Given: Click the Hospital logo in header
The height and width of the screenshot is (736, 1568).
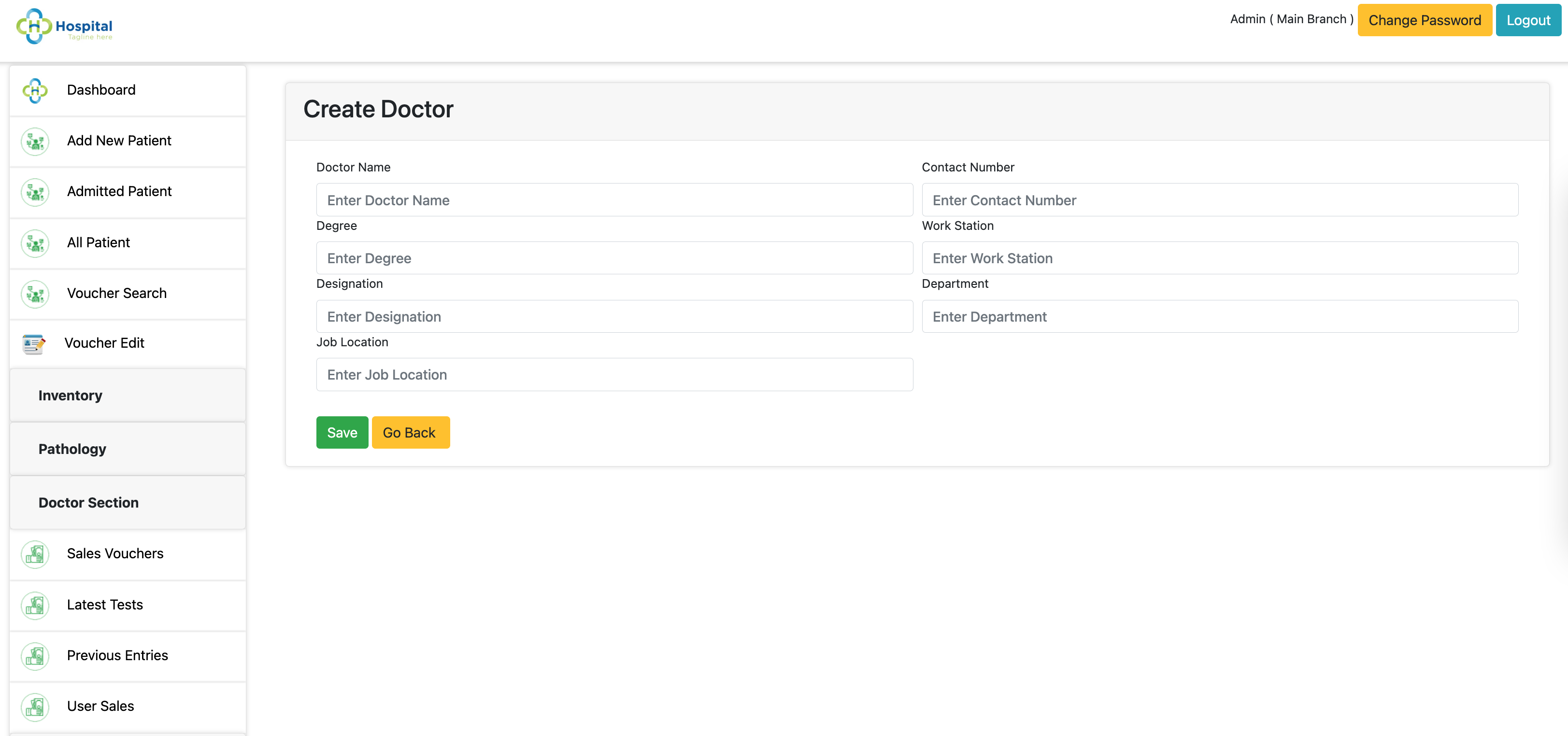Looking at the screenshot, I should 65,26.
